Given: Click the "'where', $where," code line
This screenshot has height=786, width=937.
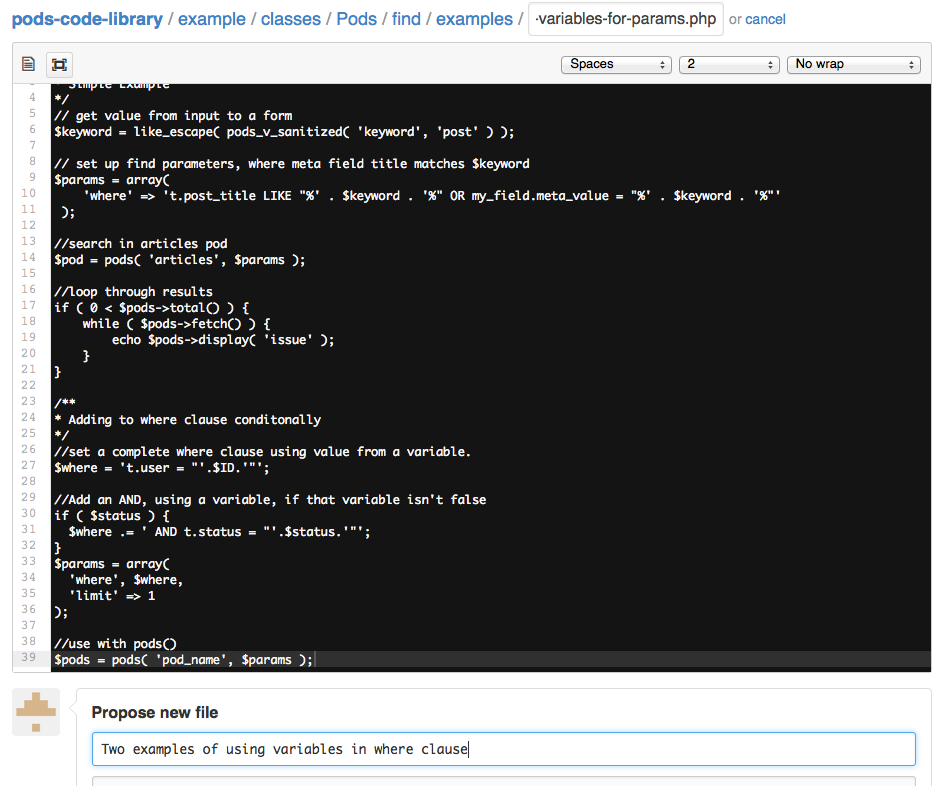Looking at the screenshot, I should click(x=126, y=579).
